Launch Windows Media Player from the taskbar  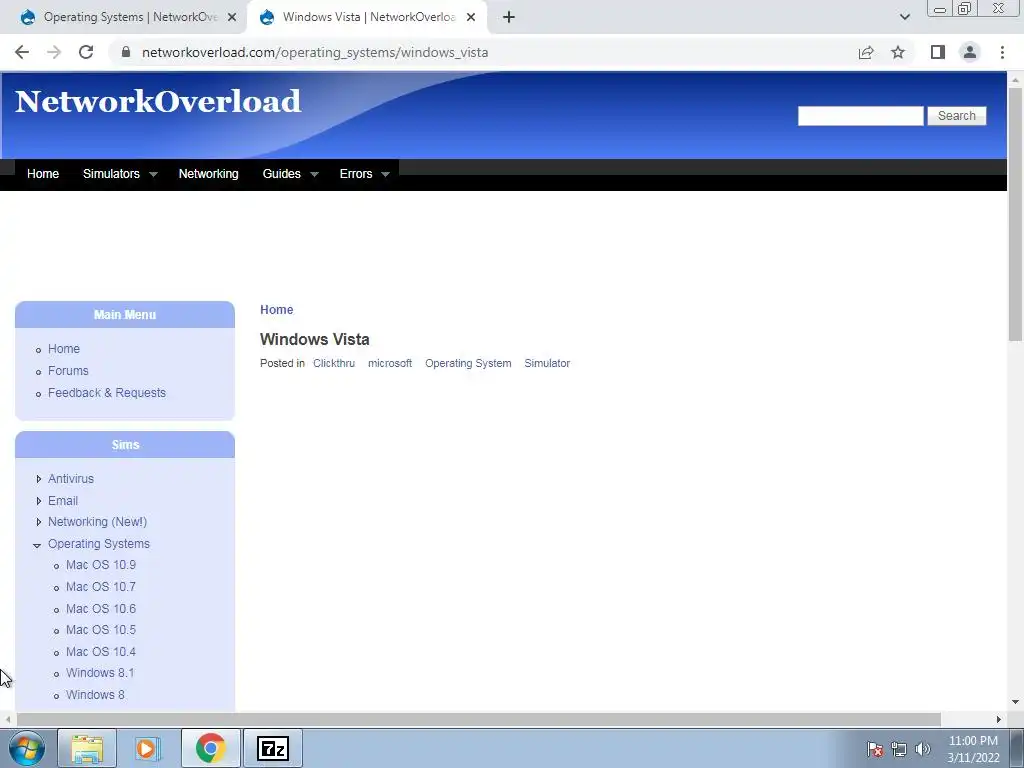148,748
